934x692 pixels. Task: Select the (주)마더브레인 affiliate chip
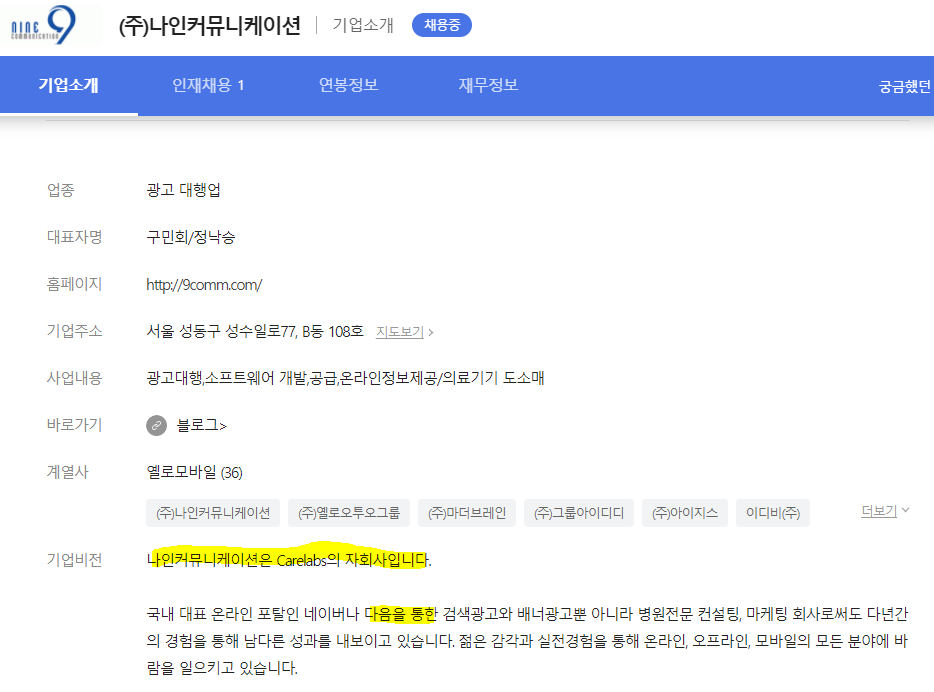click(467, 513)
